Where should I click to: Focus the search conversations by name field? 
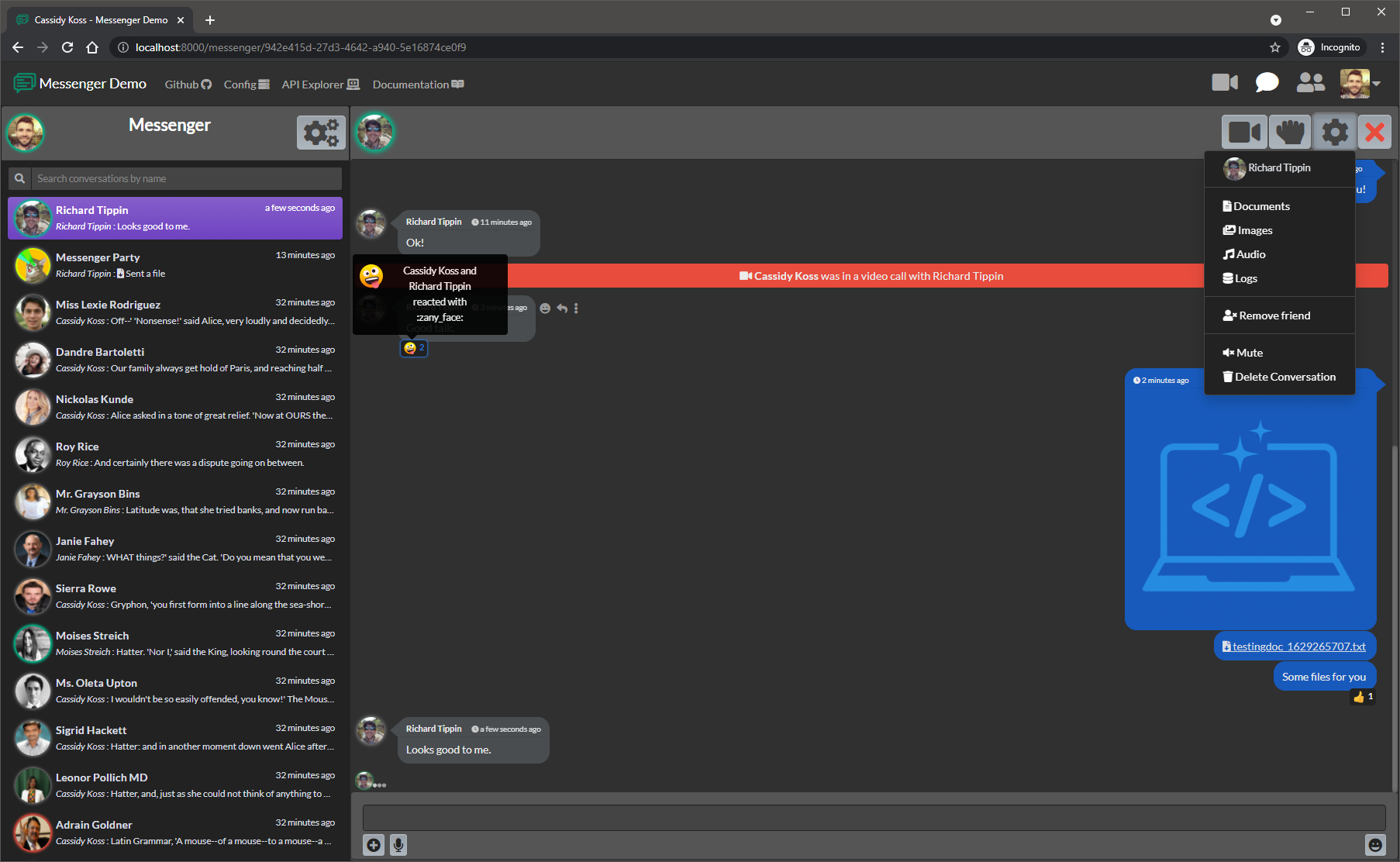186,178
